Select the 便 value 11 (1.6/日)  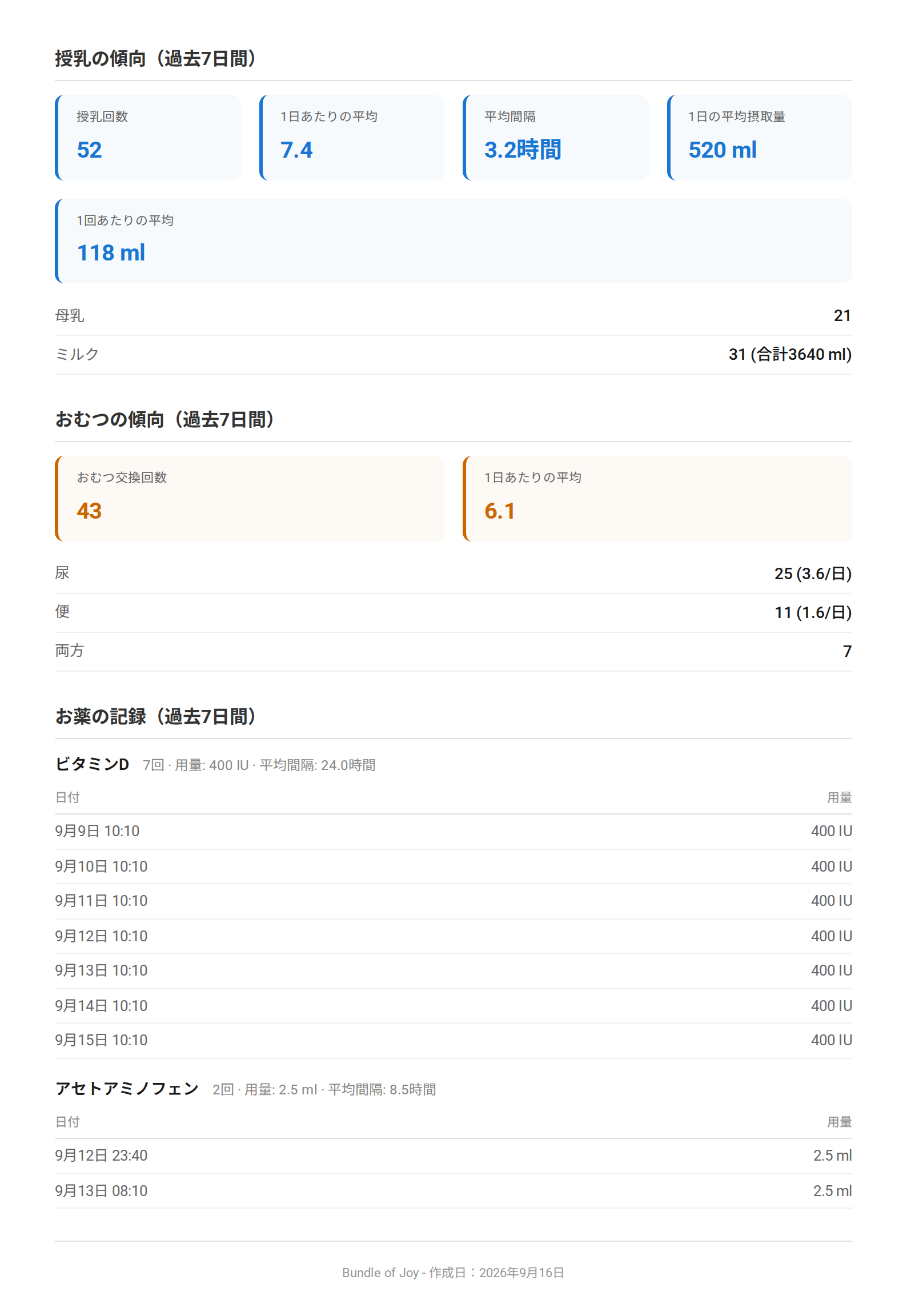click(x=813, y=612)
